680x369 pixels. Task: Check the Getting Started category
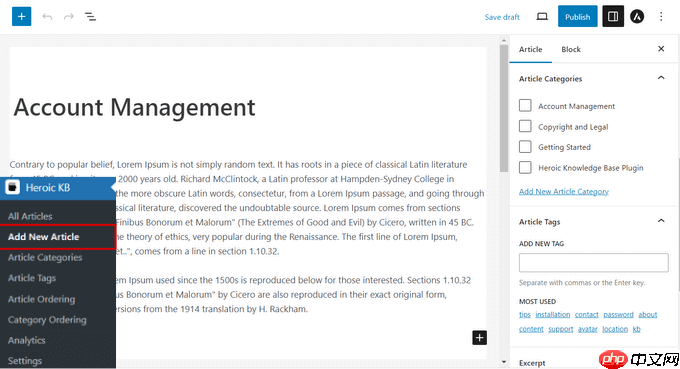tap(525, 147)
